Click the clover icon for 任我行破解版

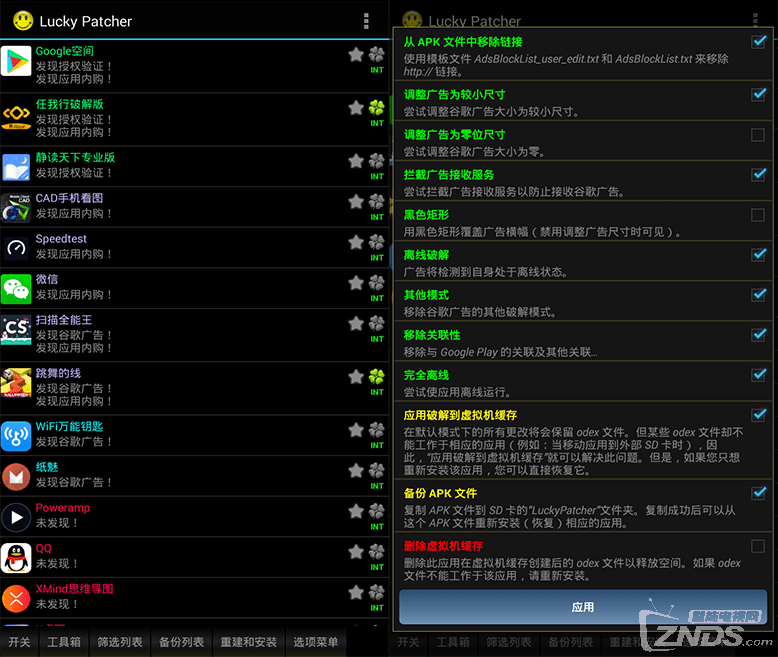(x=377, y=107)
